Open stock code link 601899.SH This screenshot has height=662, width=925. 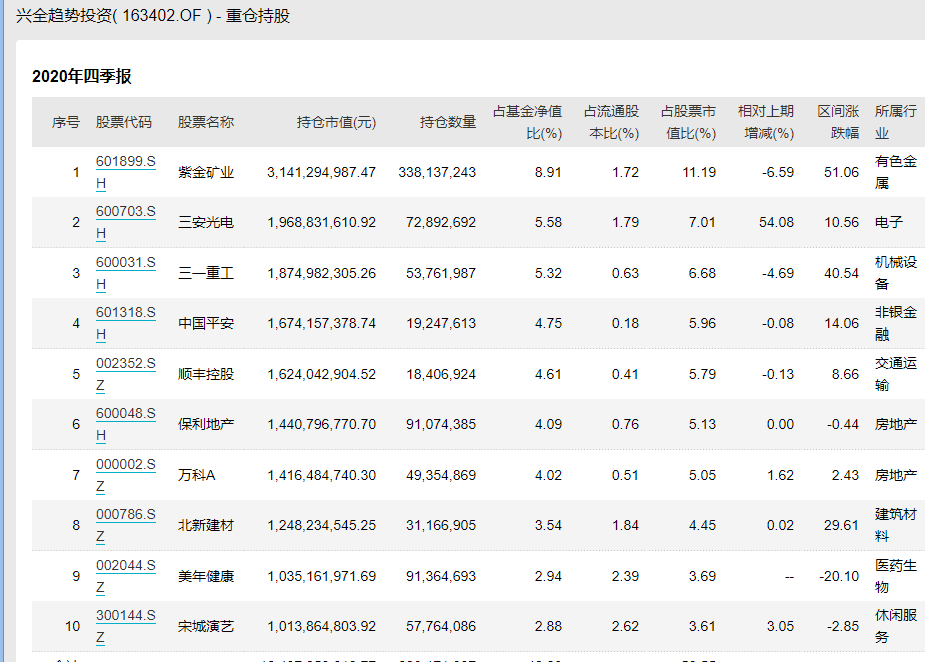pyautogui.click(x=126, y=172)
